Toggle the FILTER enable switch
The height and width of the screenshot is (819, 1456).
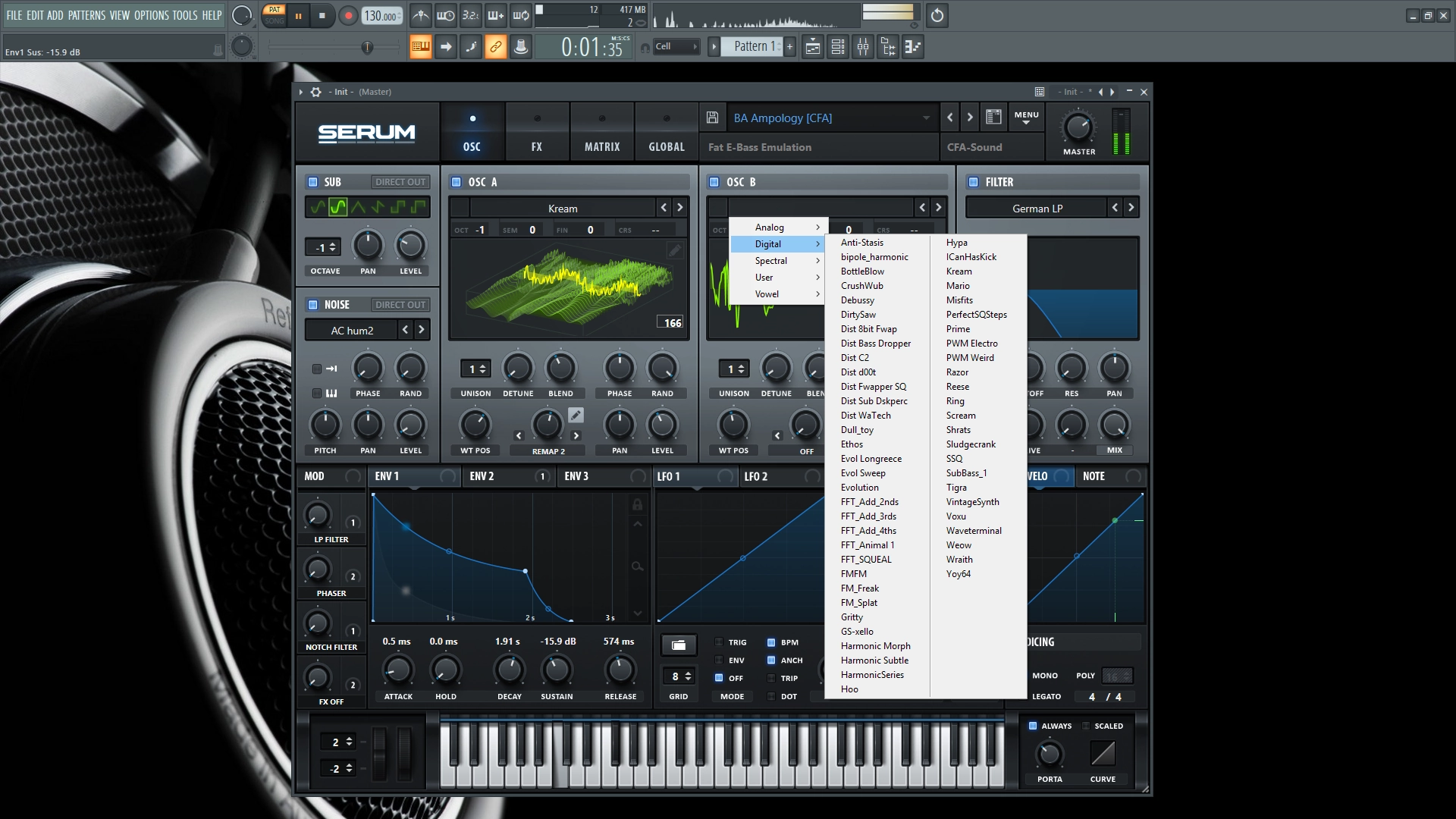point(974,182)
